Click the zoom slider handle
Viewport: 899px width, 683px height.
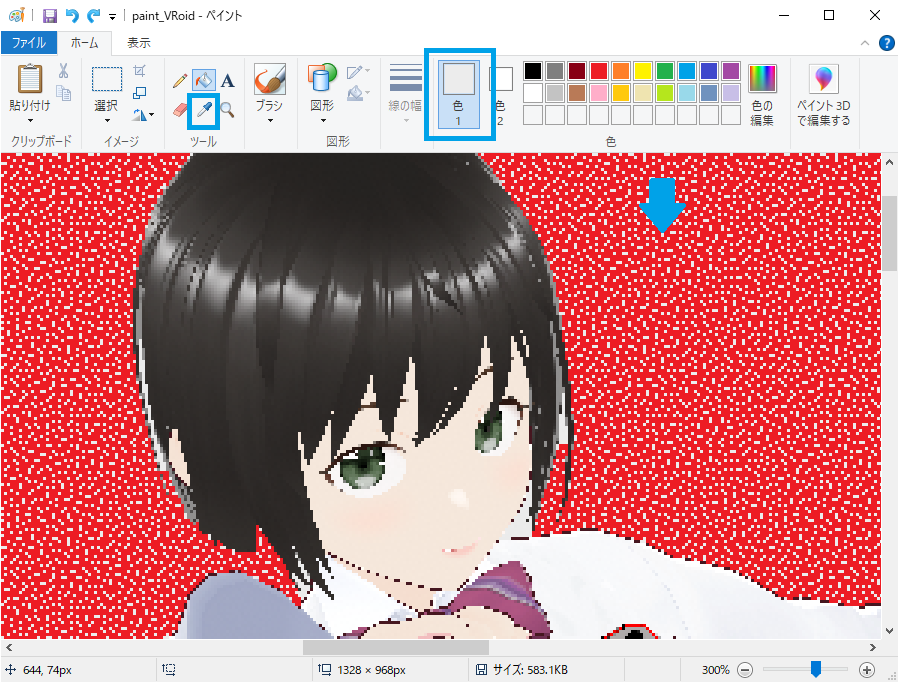pyautogui.click(x=815, y=669)
